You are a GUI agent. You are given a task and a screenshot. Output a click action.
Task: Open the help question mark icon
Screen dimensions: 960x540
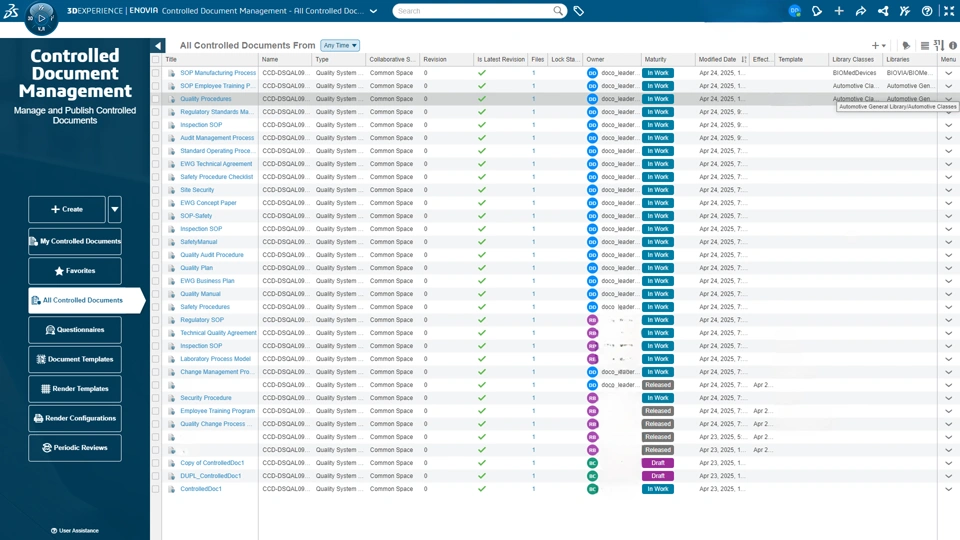pyautogui.click(x=927, y=11)
